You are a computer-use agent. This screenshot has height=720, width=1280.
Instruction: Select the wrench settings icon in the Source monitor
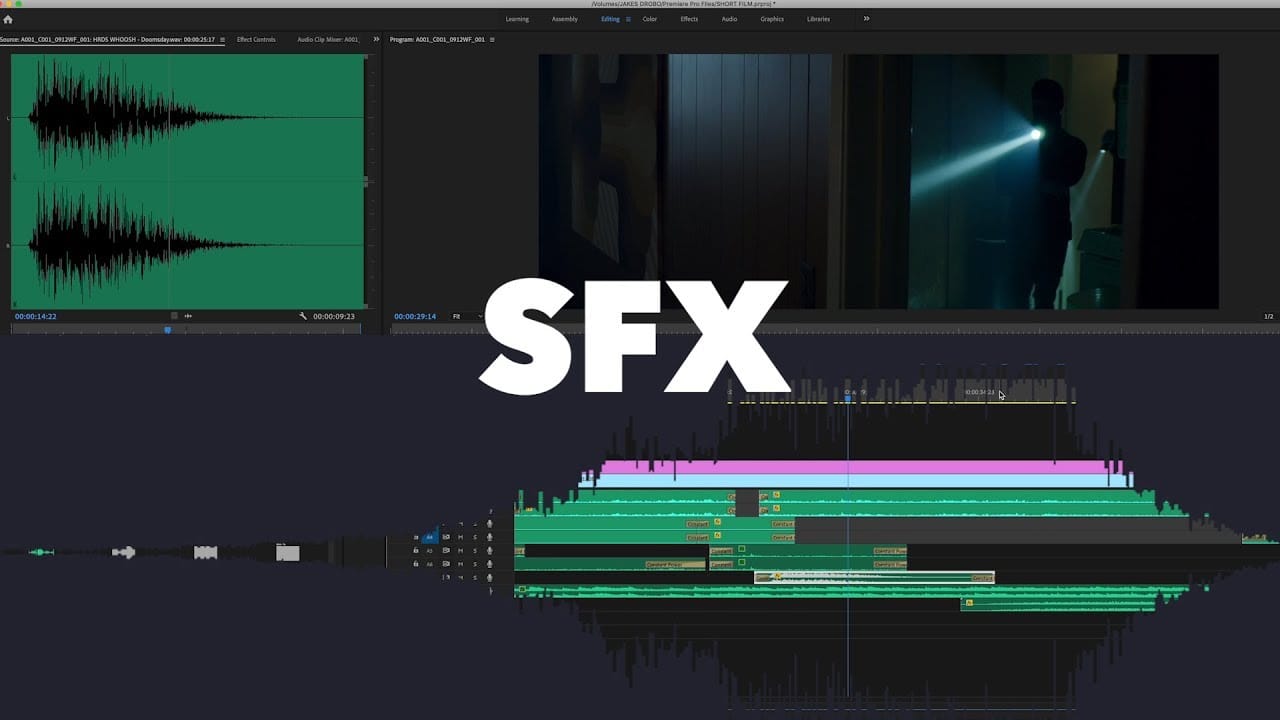coord(302,316)
